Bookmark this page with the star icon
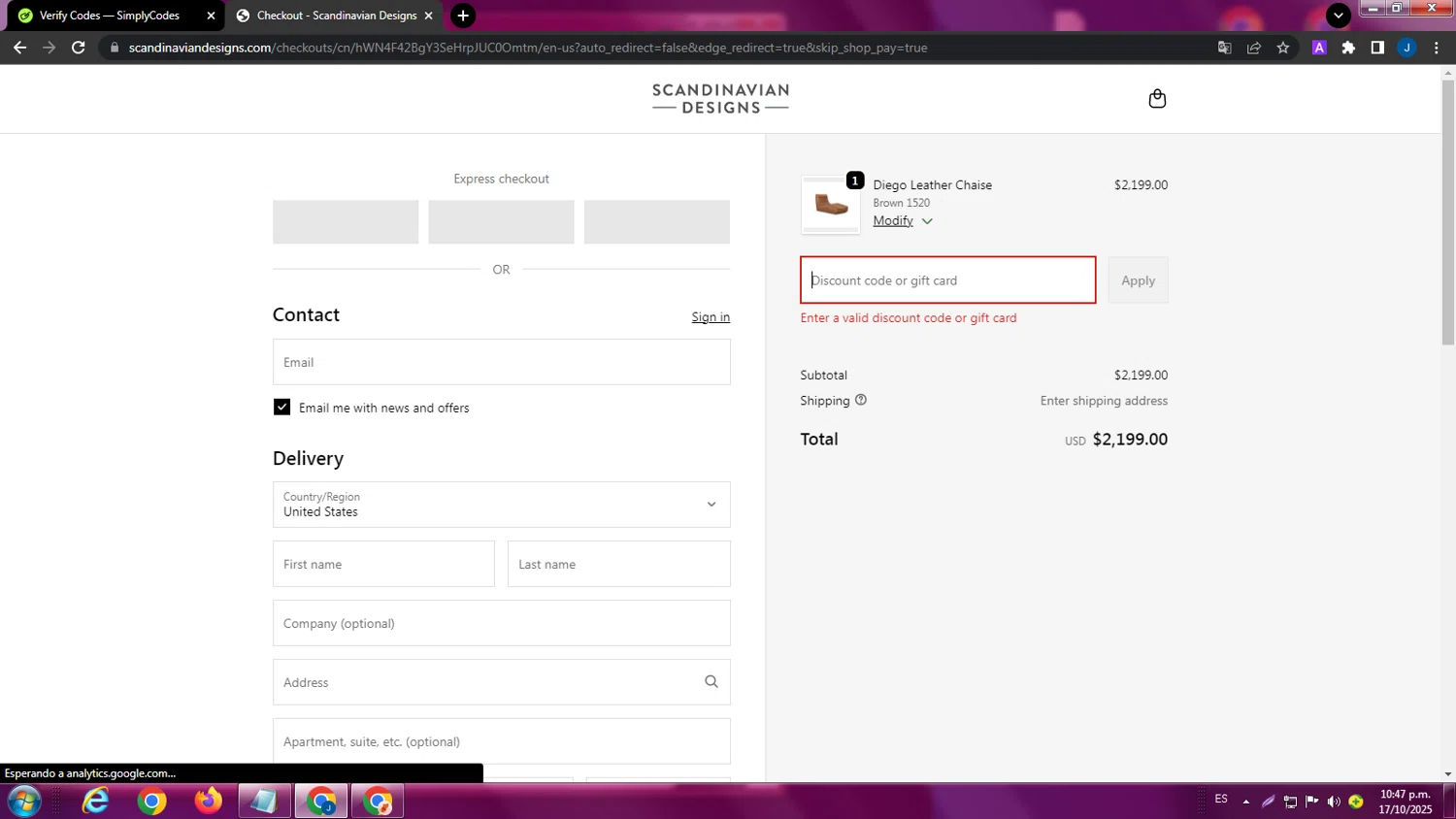This screenshot has width=1456, height=819. [x=1283, y=48]
